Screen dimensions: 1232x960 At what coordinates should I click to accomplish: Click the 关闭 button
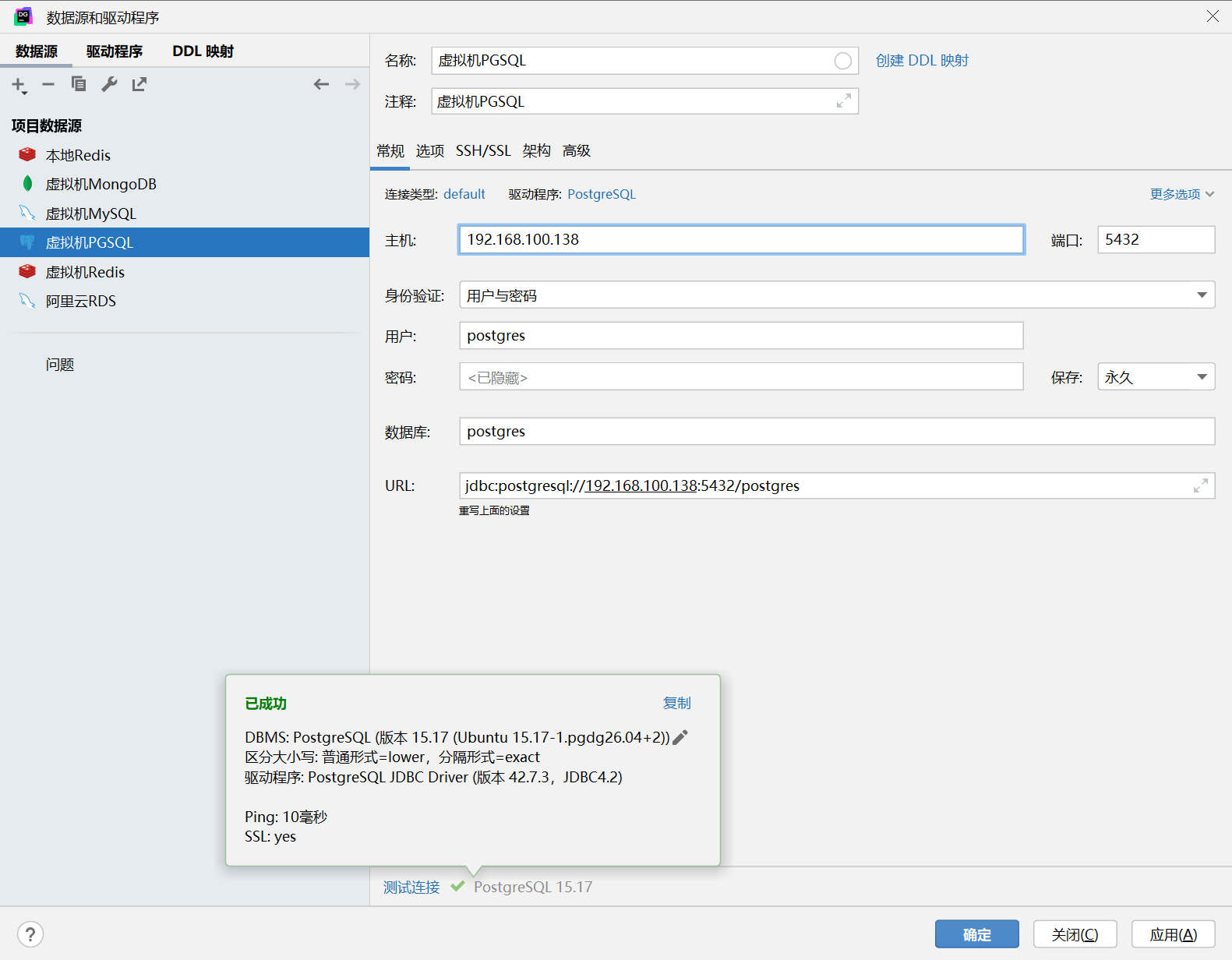coord(1075,934)
